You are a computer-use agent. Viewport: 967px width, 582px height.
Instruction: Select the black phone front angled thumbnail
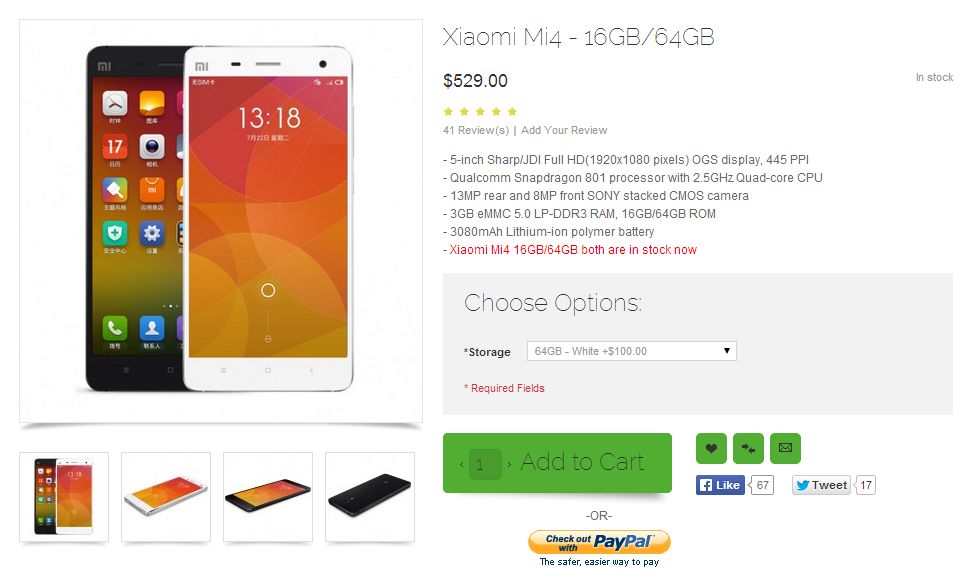coord(268,497)
